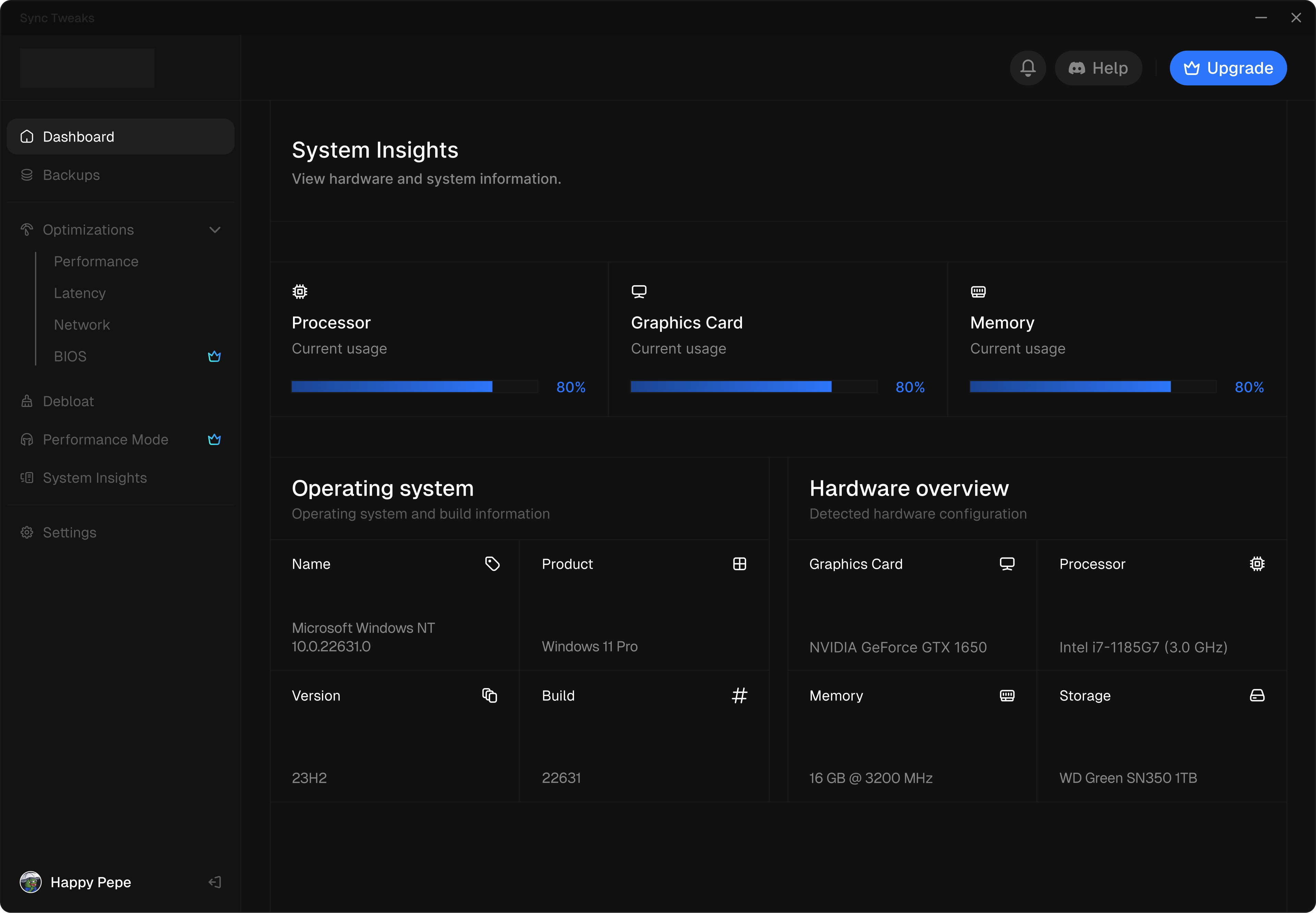Click the tag icon in Name card
1316x913 pixels.
[492, 564]
